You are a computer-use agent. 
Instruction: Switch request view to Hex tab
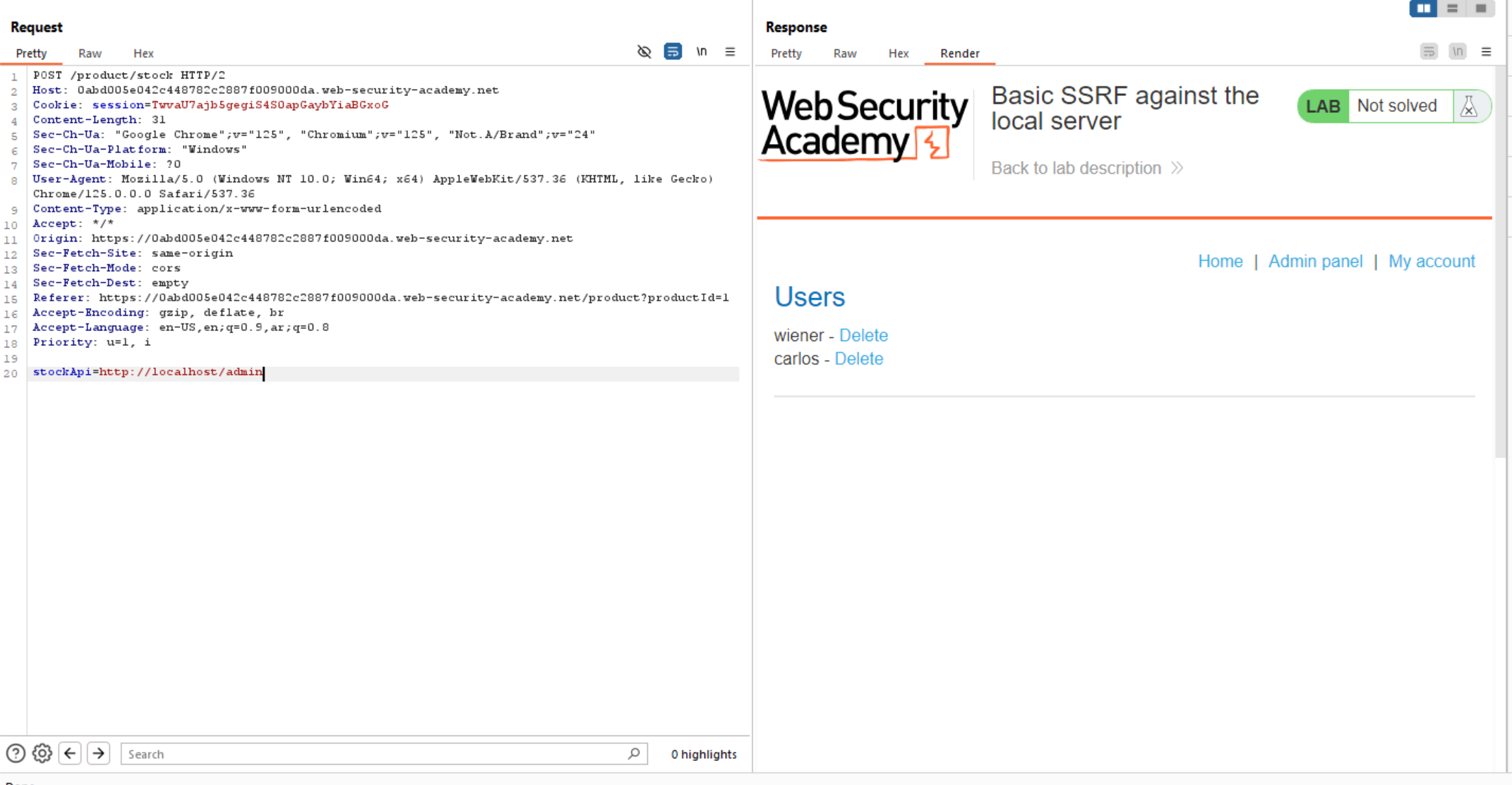pyautogui.click(x=143, y=54)
